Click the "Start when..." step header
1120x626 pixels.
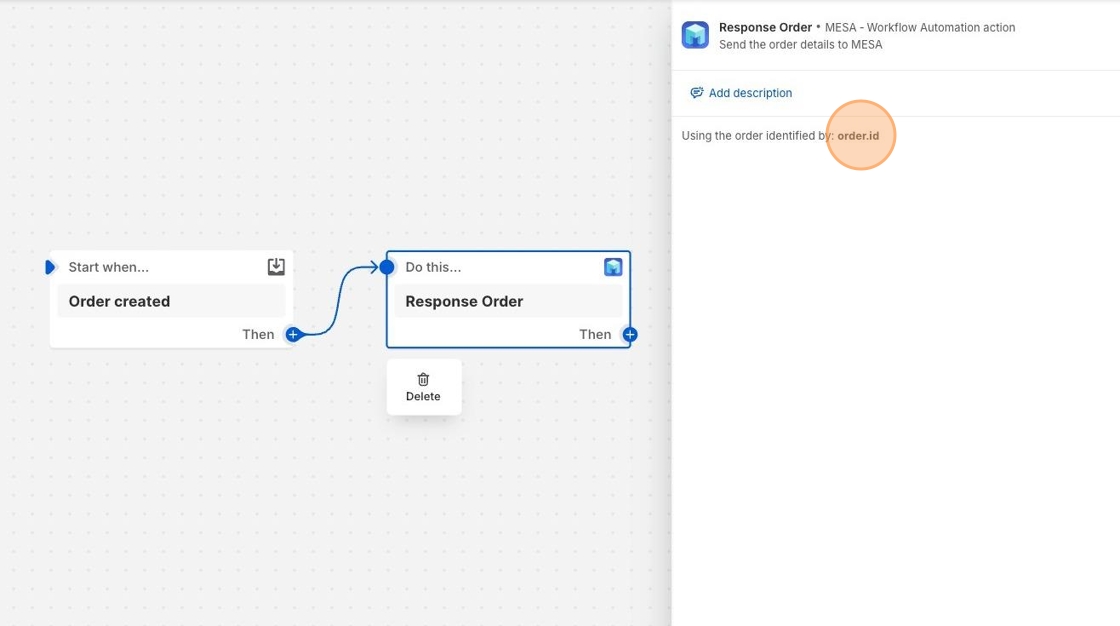pos(108,267)
